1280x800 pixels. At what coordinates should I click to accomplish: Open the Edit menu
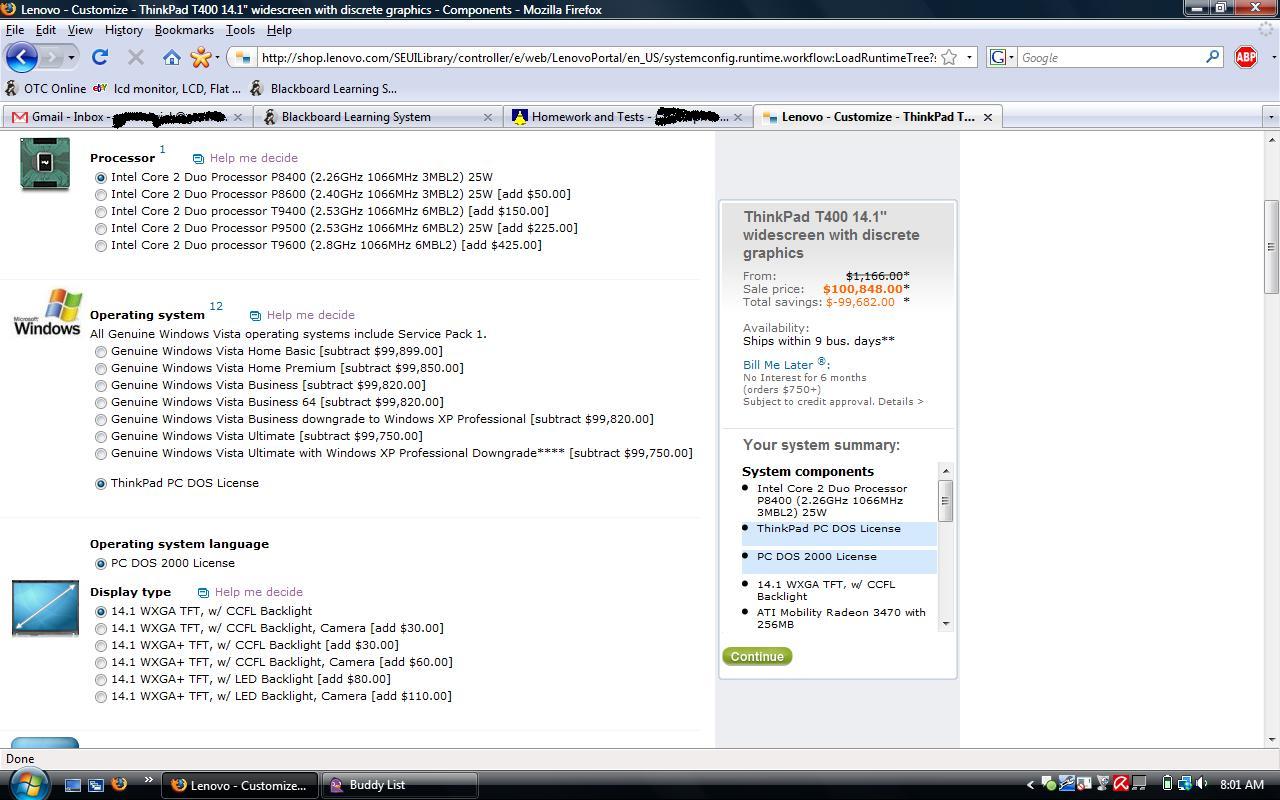pos(46,30)
